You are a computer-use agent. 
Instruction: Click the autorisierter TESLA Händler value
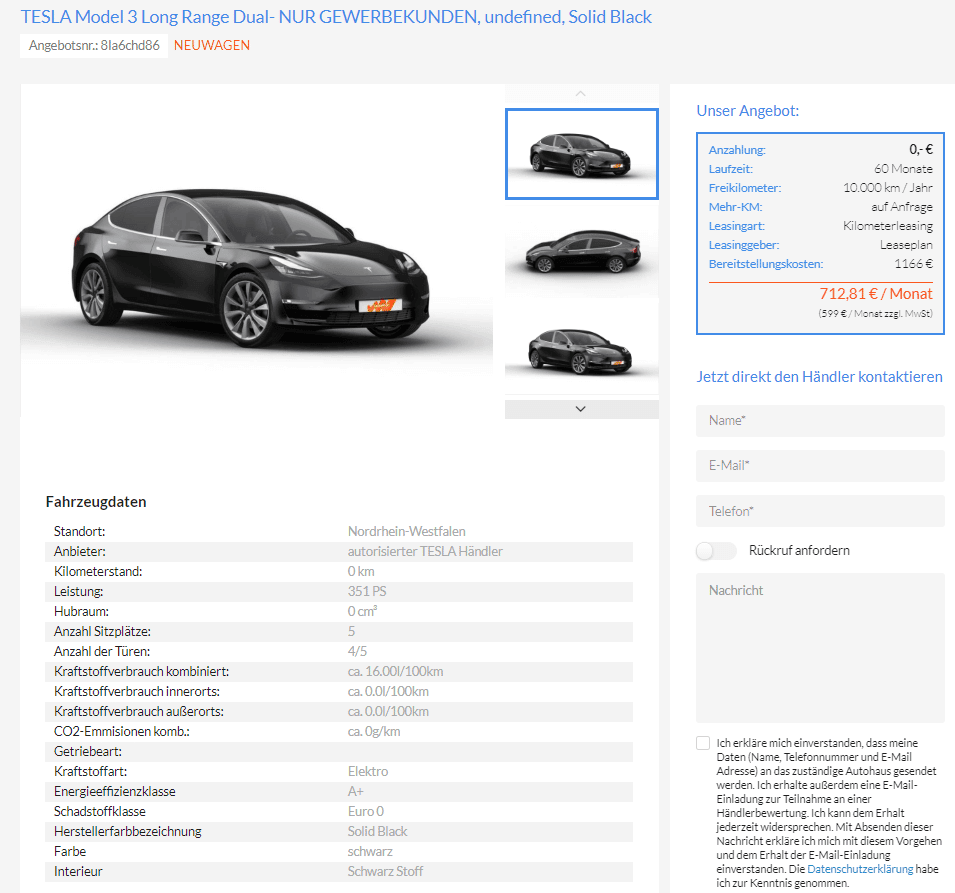425,552
